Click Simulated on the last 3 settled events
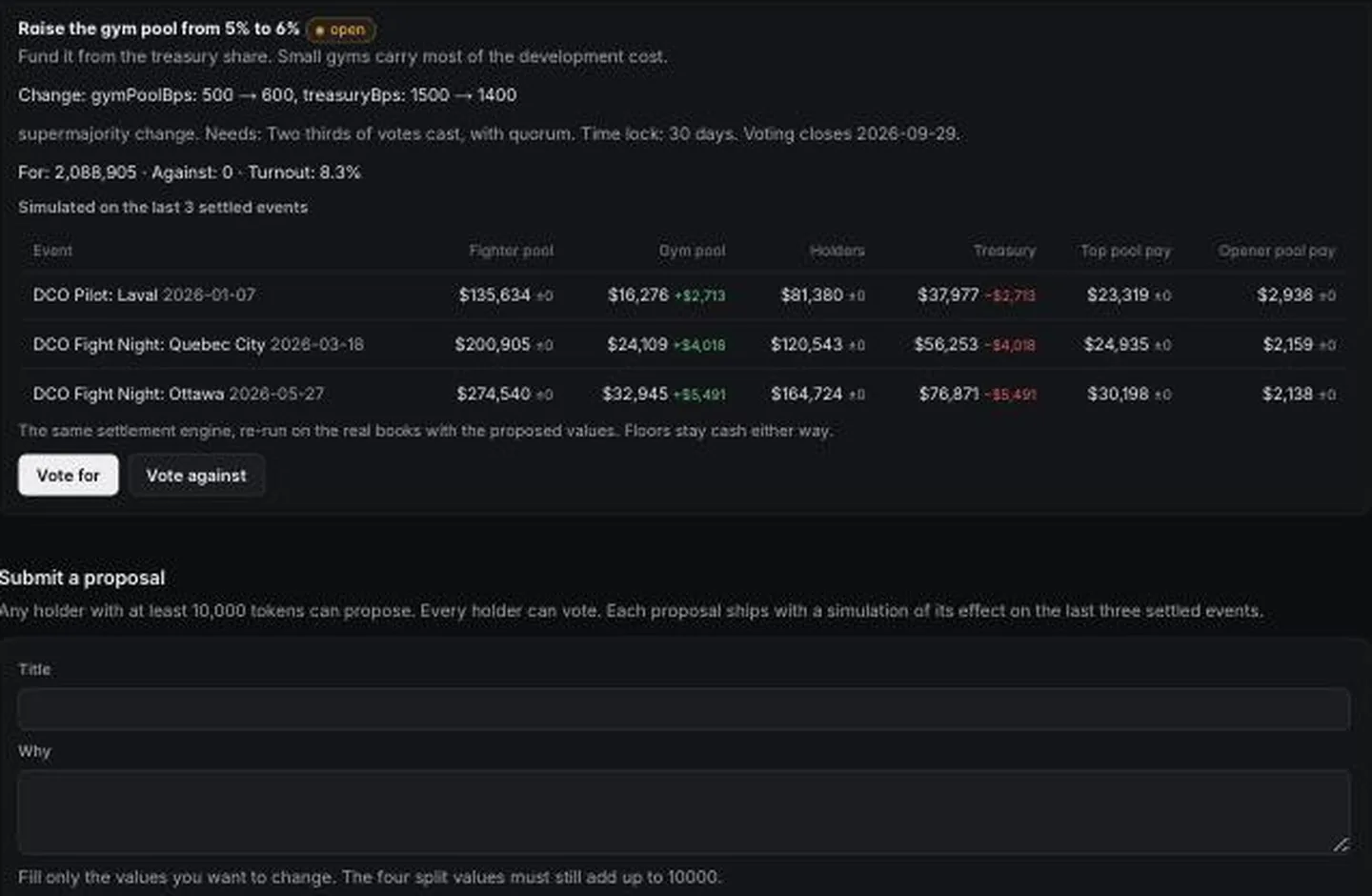This screenshot has height=896, width=1372. click(x=163, y=207)
